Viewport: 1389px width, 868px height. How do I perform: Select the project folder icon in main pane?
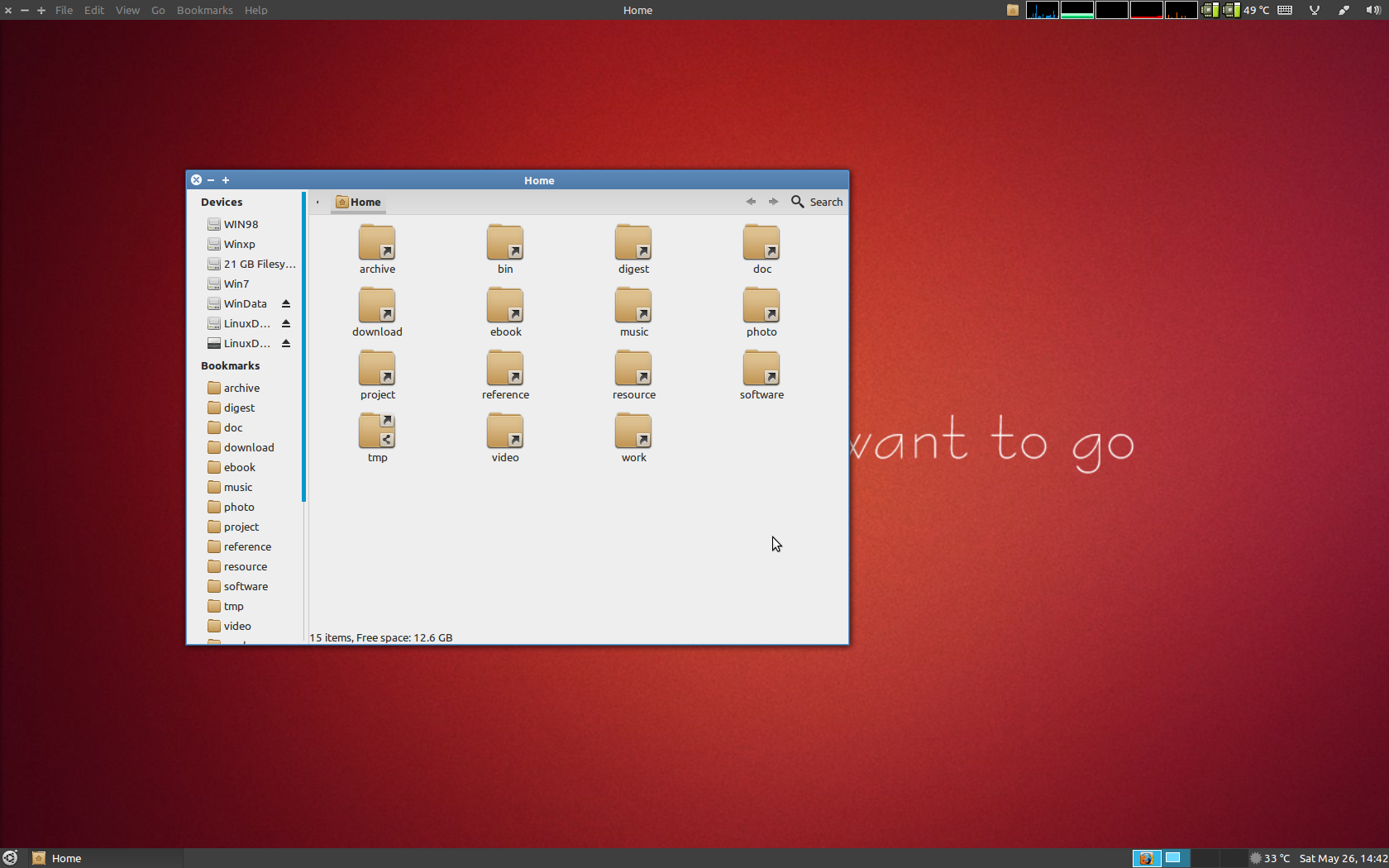[377, 368]
